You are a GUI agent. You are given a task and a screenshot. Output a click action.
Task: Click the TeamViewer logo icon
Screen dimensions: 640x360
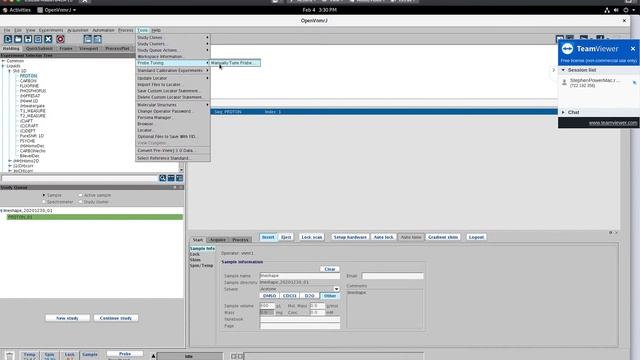coord(567,49)
